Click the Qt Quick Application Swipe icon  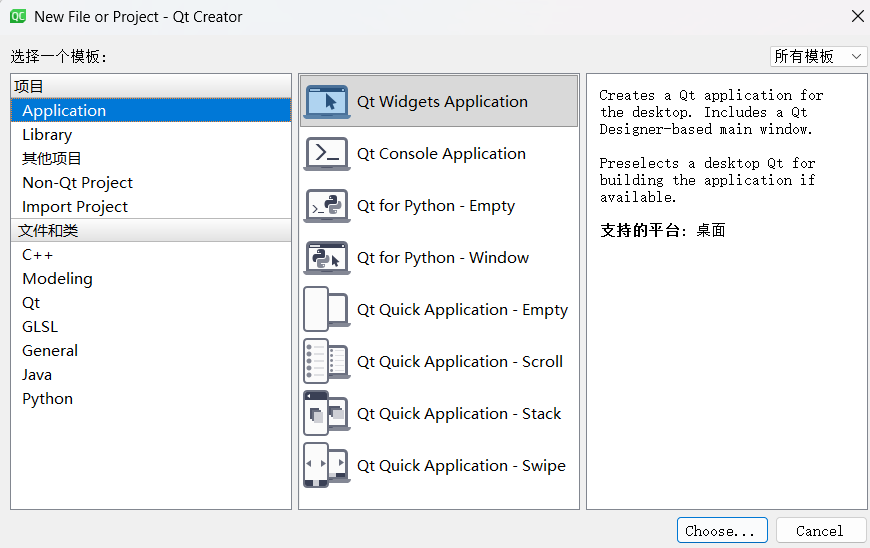[x=326, y=466]
